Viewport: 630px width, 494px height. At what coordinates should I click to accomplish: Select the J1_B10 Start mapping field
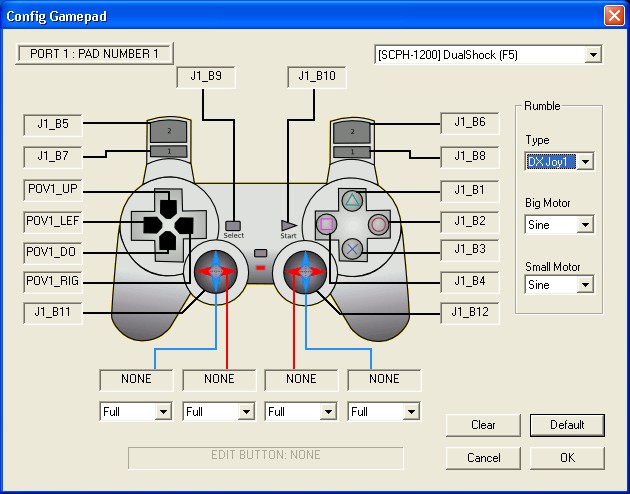(317, 77)
